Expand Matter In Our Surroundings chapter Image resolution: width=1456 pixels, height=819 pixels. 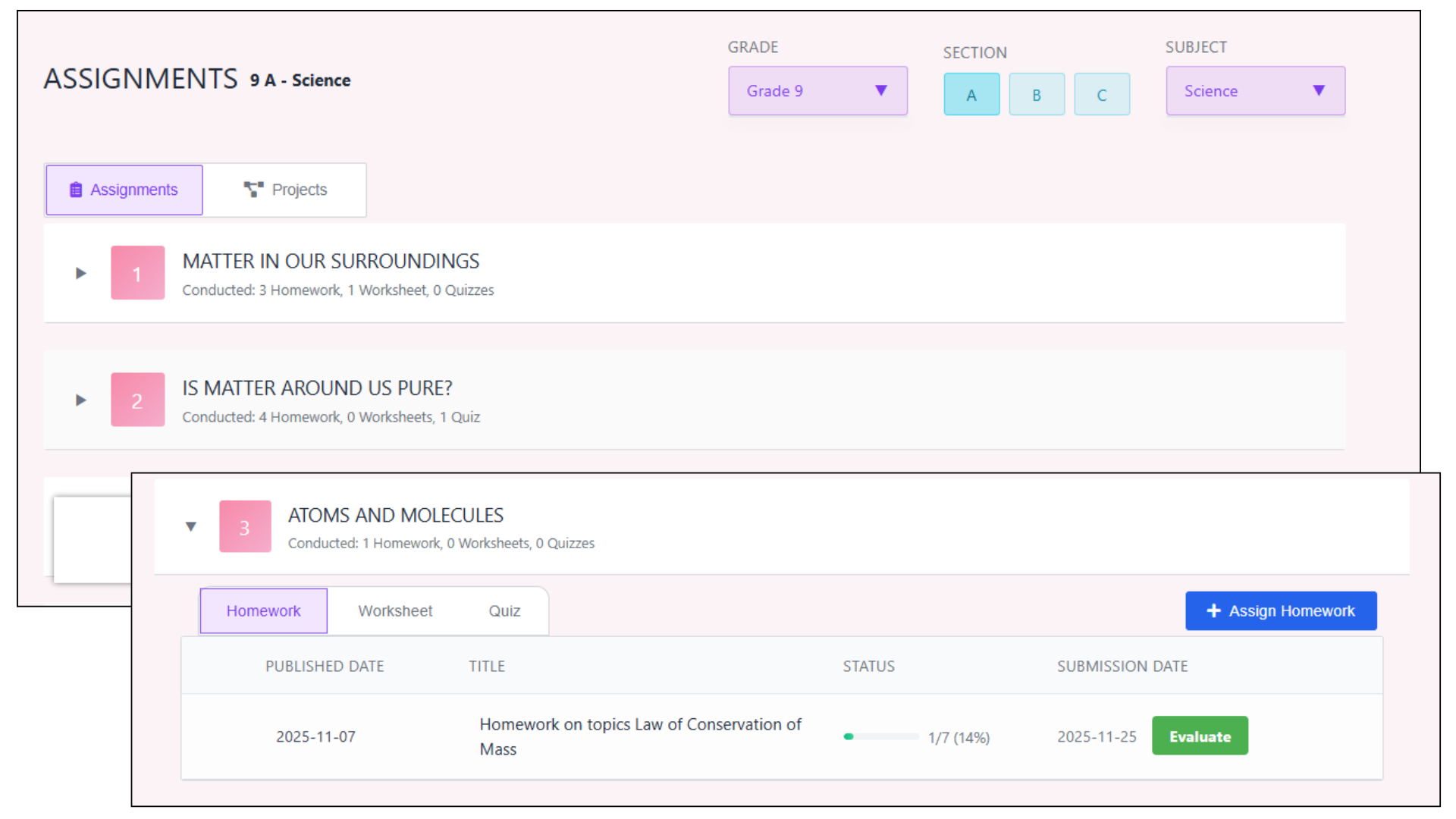[81, 273]
